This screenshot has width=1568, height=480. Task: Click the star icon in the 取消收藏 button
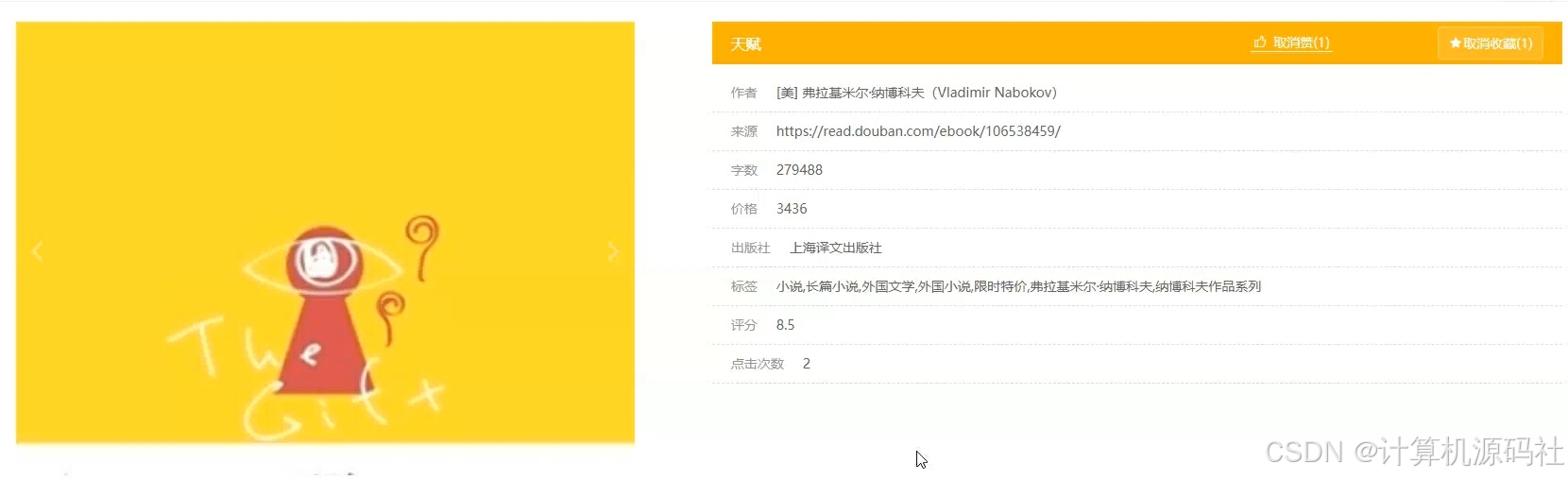point(1456,43)
